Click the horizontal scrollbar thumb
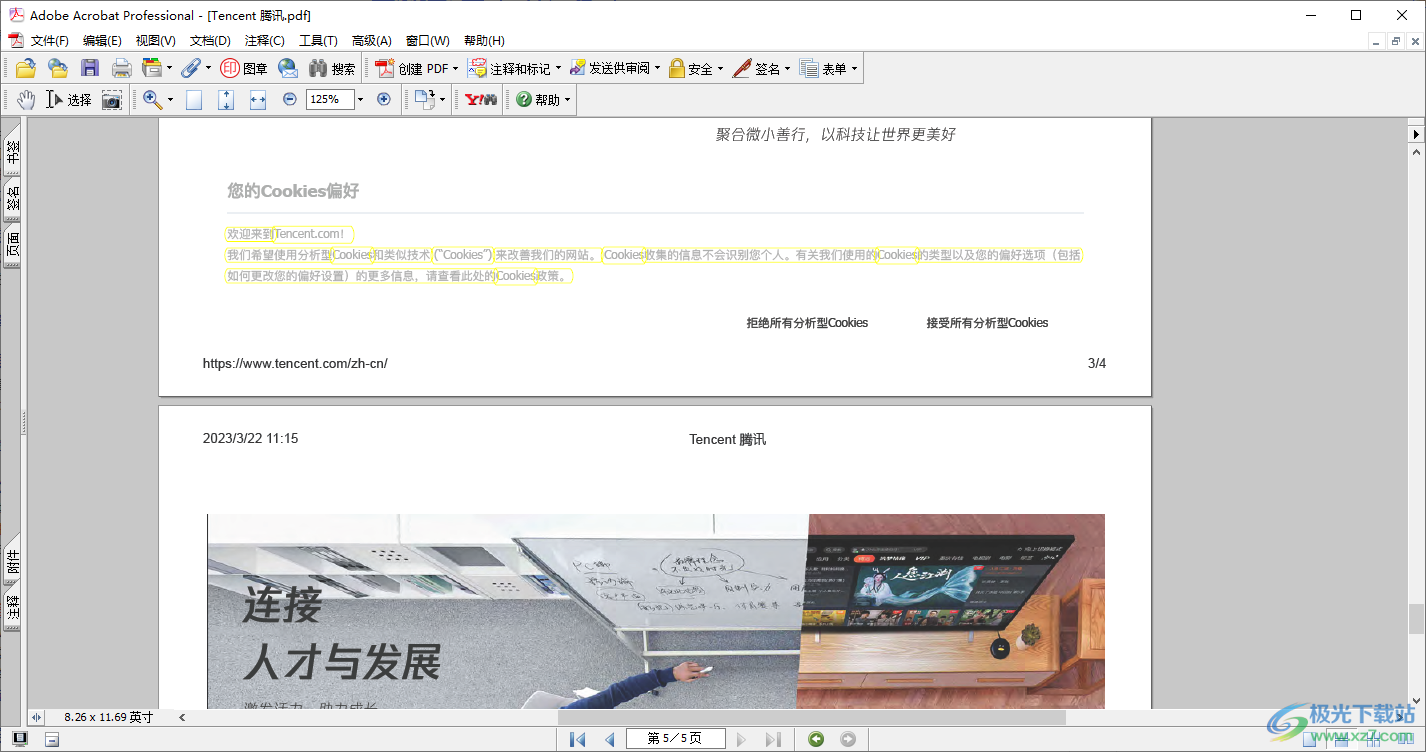 [x=811, y=717]
